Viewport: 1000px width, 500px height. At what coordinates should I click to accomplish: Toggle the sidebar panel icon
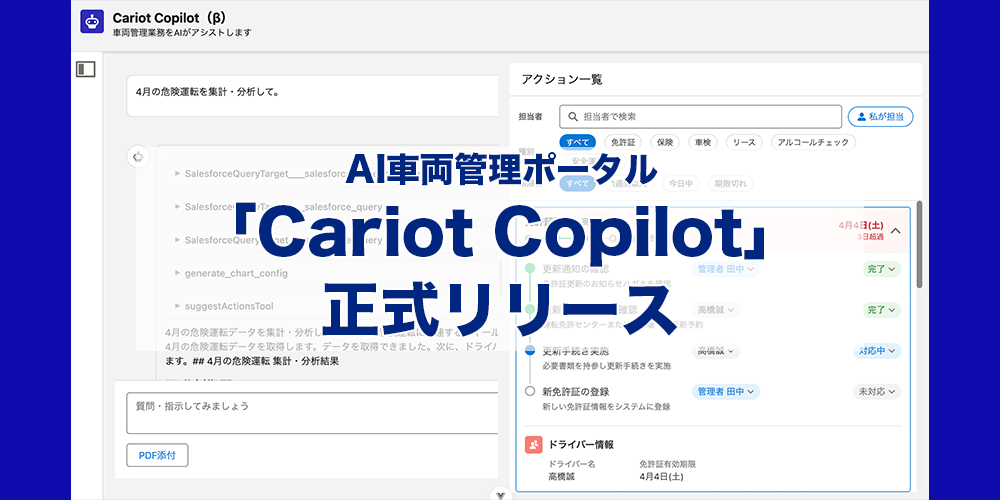pyautogui.click(x=85, y=70)
